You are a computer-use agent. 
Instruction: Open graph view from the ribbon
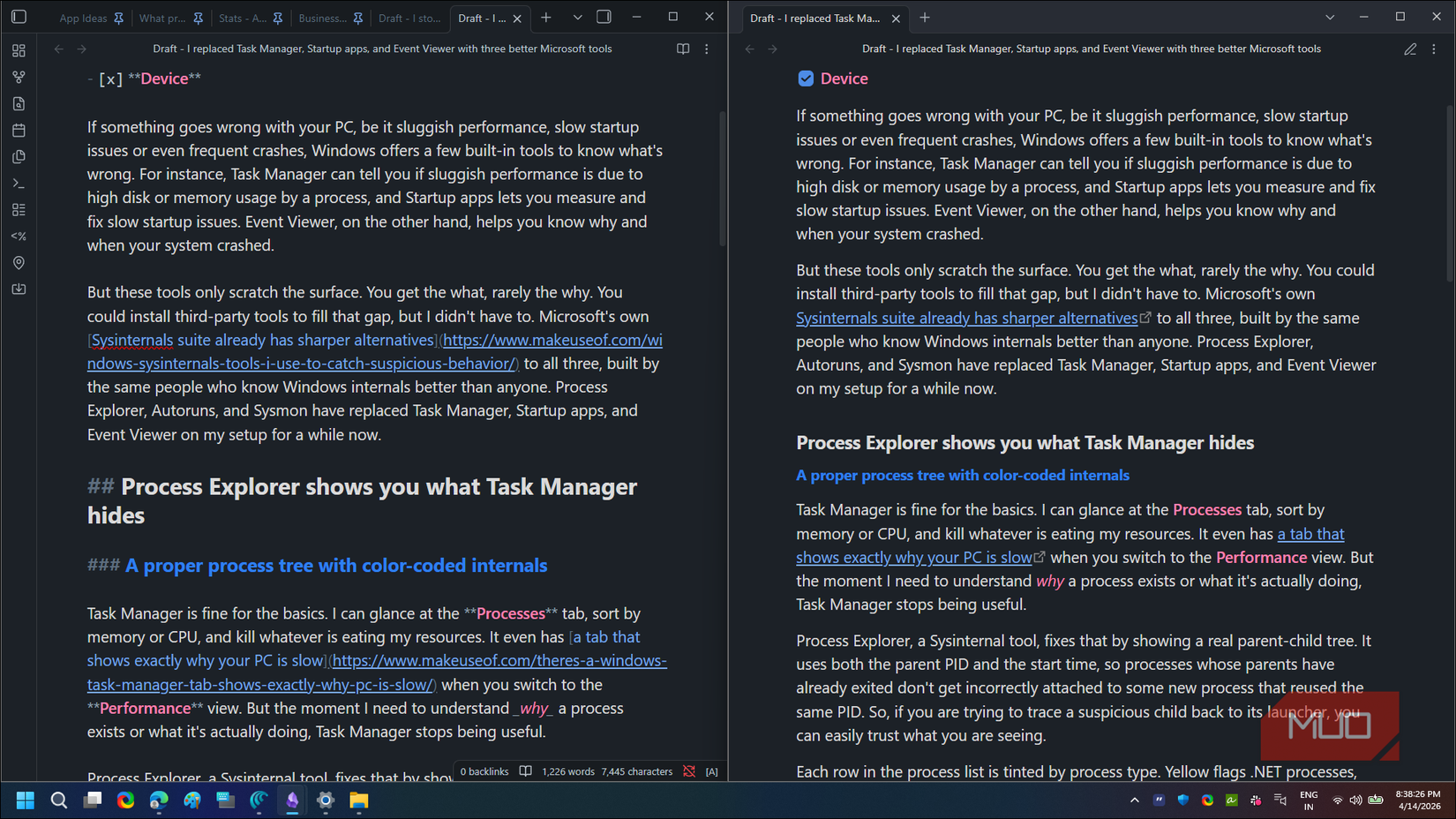pos(19,78)
